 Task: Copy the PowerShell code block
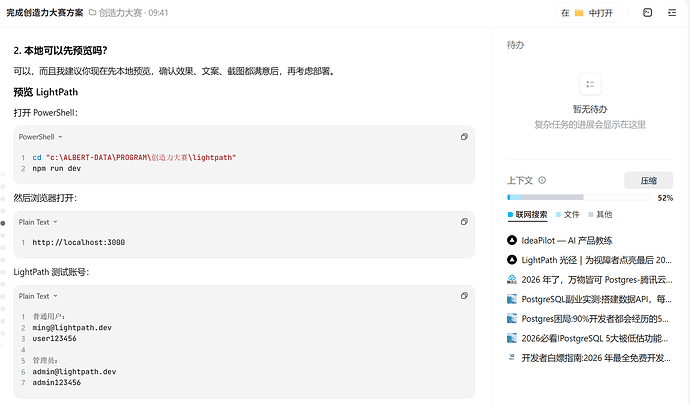(464, 137)
